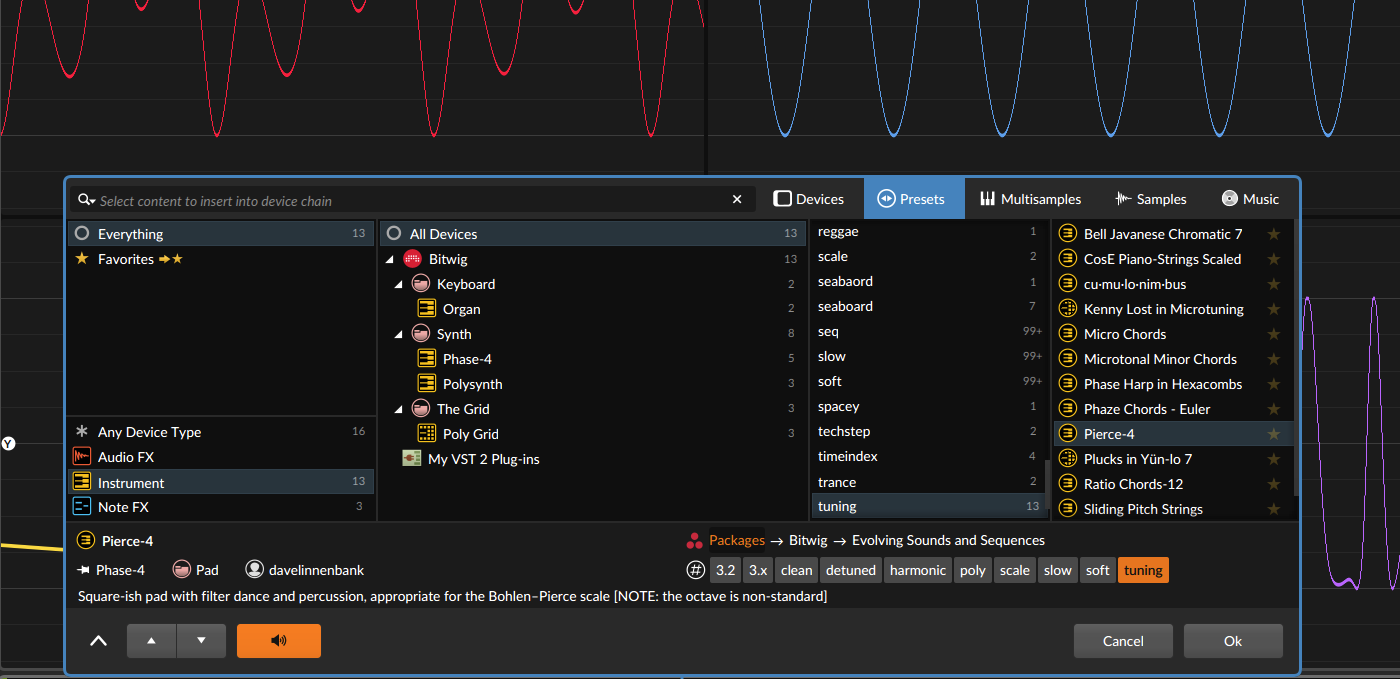The height and width of the screenshot is (679, 1400).
Task: Go to next preset with down arrow
Action: [201, 641]
